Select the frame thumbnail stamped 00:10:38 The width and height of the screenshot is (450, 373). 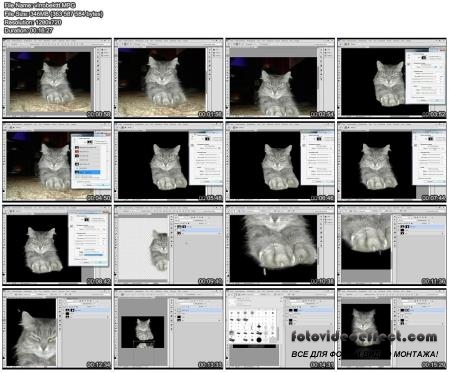pos(280,245)
